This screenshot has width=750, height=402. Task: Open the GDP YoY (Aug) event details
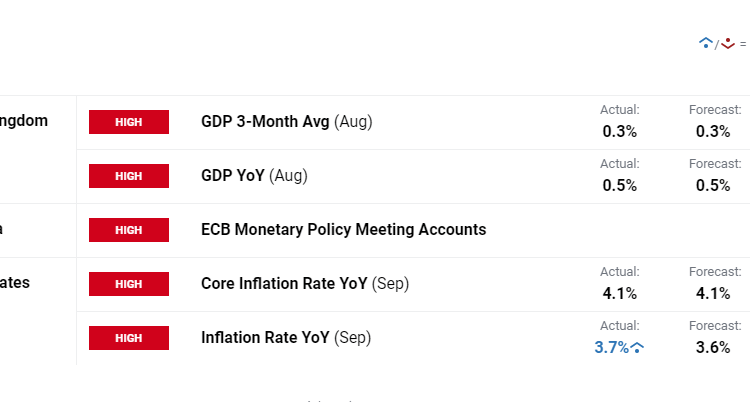[x=254, y=176]
